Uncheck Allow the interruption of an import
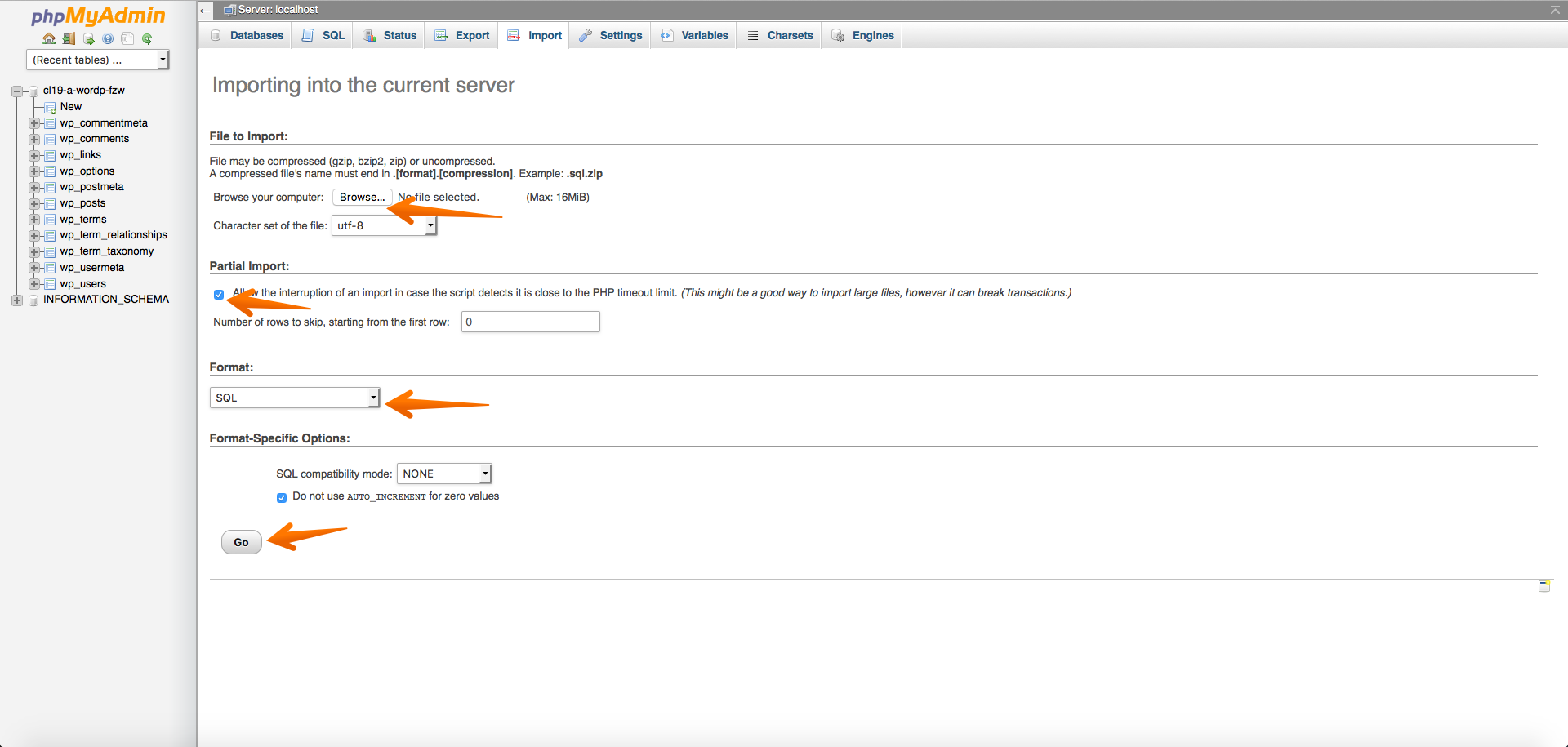This screenshot has height=747, width=1568. (x=219, y=294)
